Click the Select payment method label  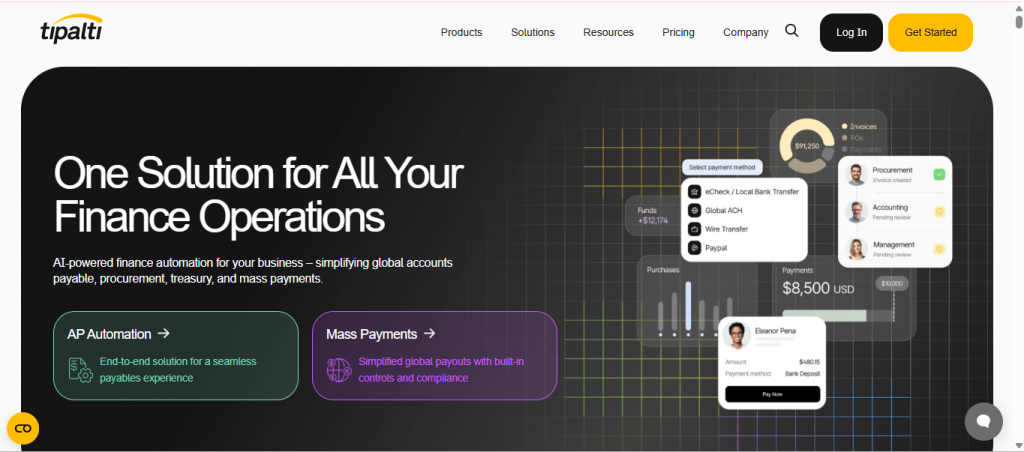(722, 167)
